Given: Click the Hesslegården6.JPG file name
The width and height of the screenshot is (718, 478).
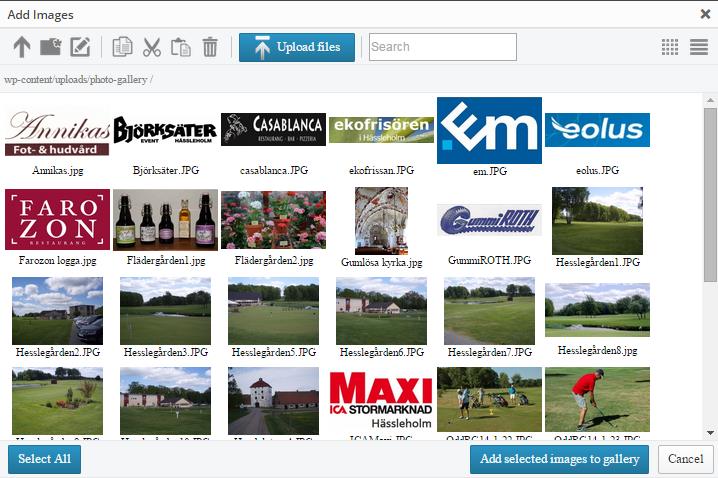Looking at the screenshot, I should click(382, 353).
